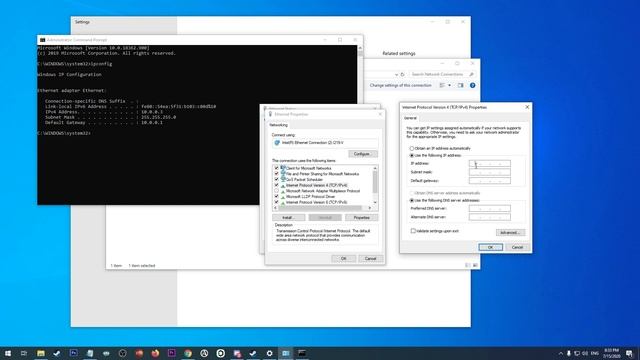640x360 pixels.
Task: Click the Default gateway input field
Action: pyautogui.click(x=490, y=181)
